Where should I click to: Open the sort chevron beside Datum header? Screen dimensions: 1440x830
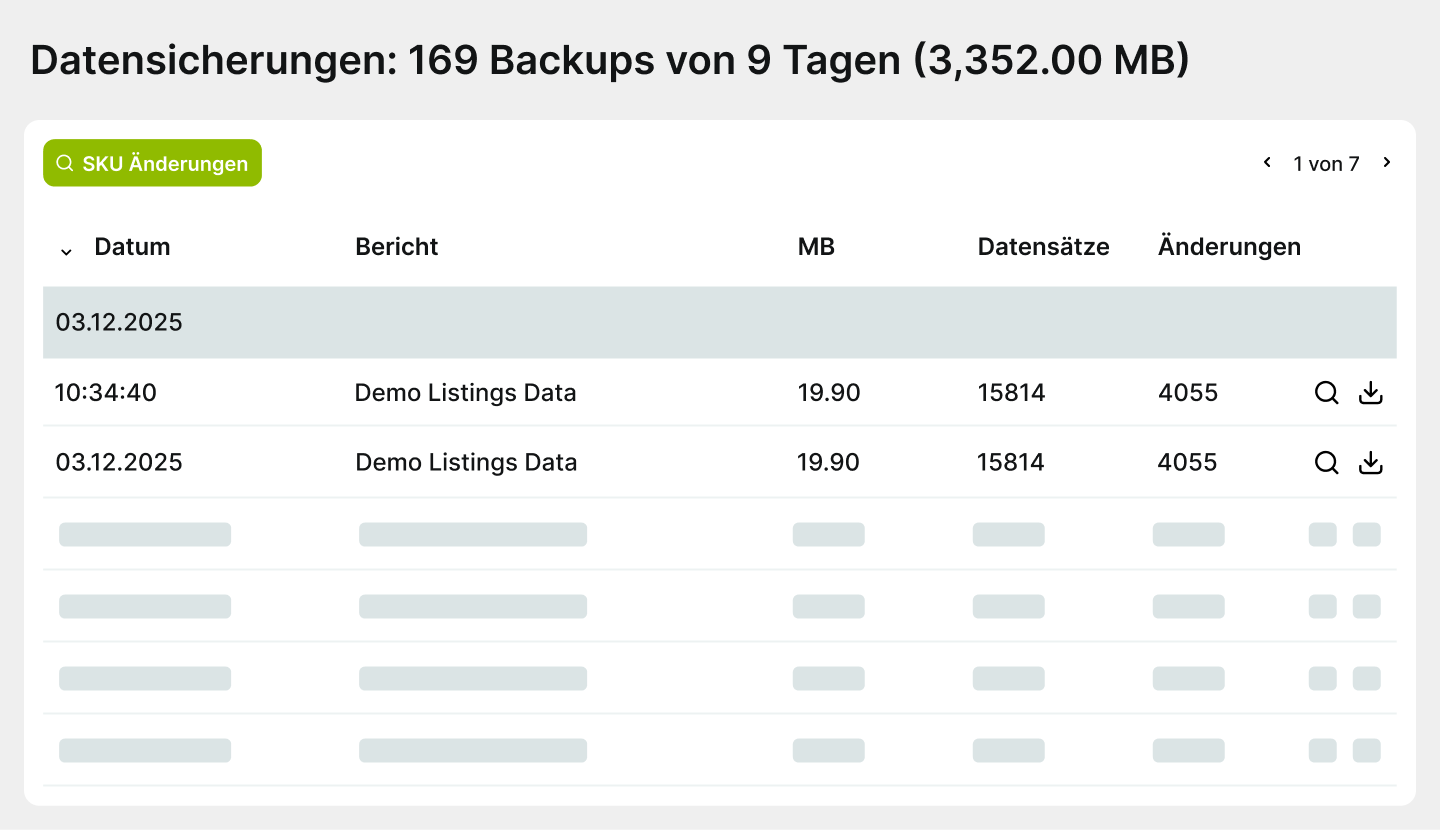66,251
